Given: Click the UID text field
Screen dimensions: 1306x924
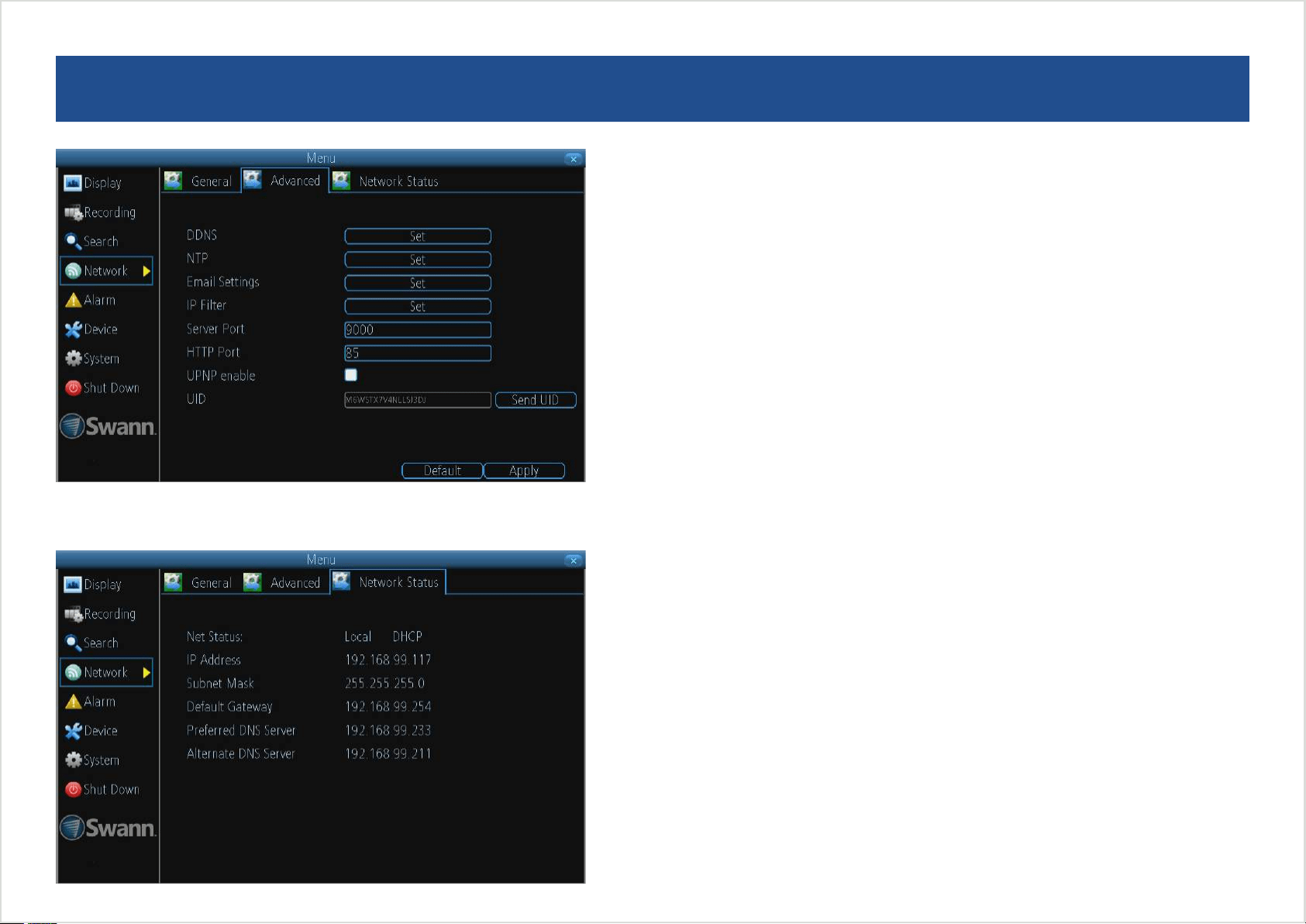Looking at the screenshot, I should click(x=418, y=400).
